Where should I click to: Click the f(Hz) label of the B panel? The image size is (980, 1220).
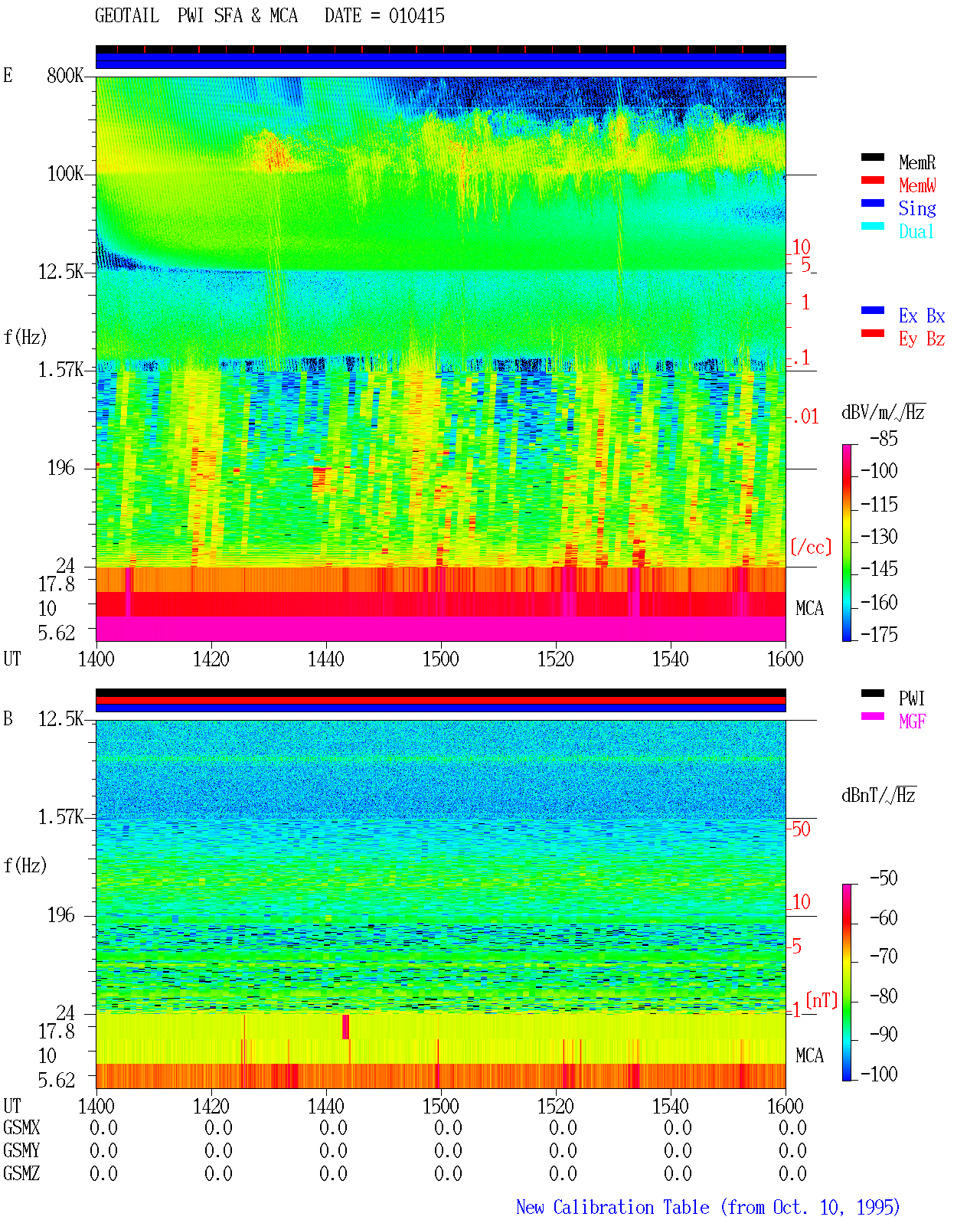25,865
